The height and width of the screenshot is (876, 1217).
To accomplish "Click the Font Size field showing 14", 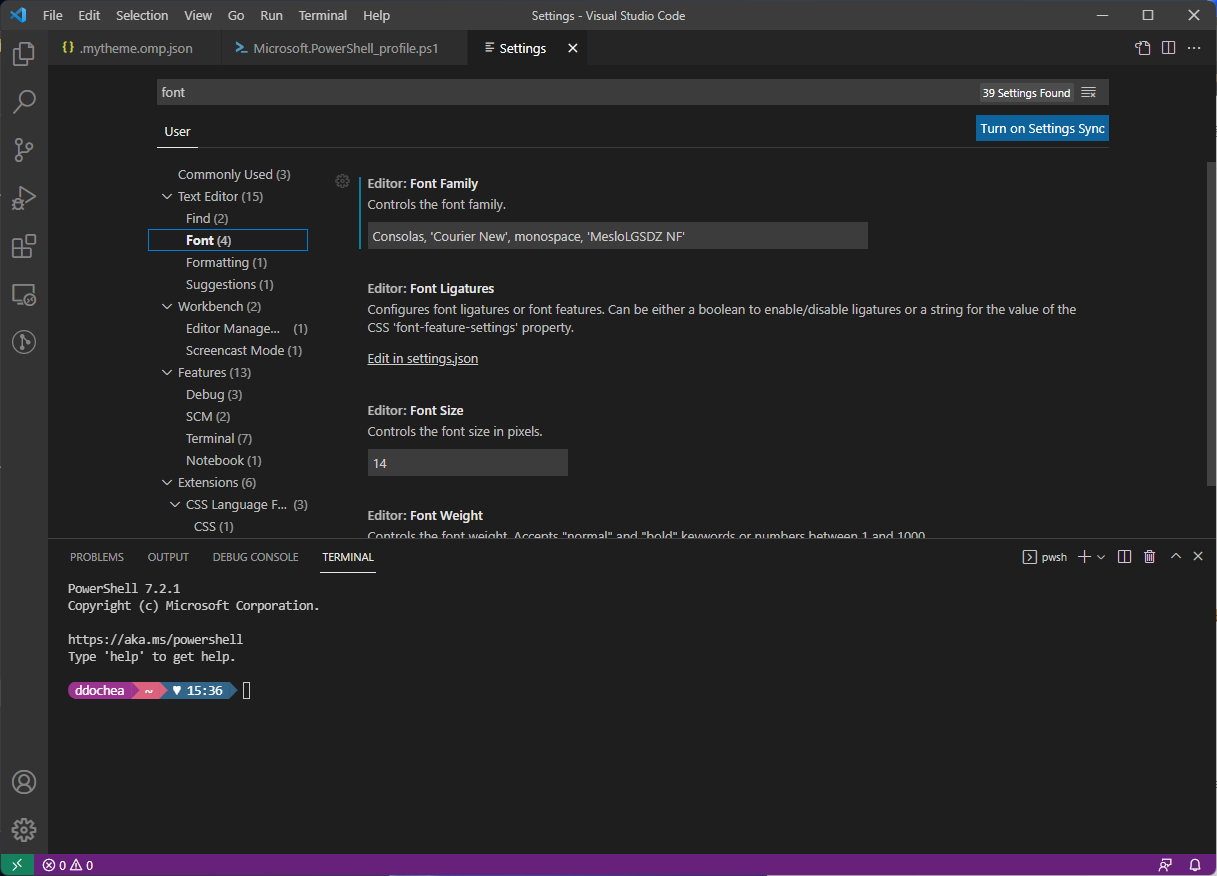I will [467, 463].
